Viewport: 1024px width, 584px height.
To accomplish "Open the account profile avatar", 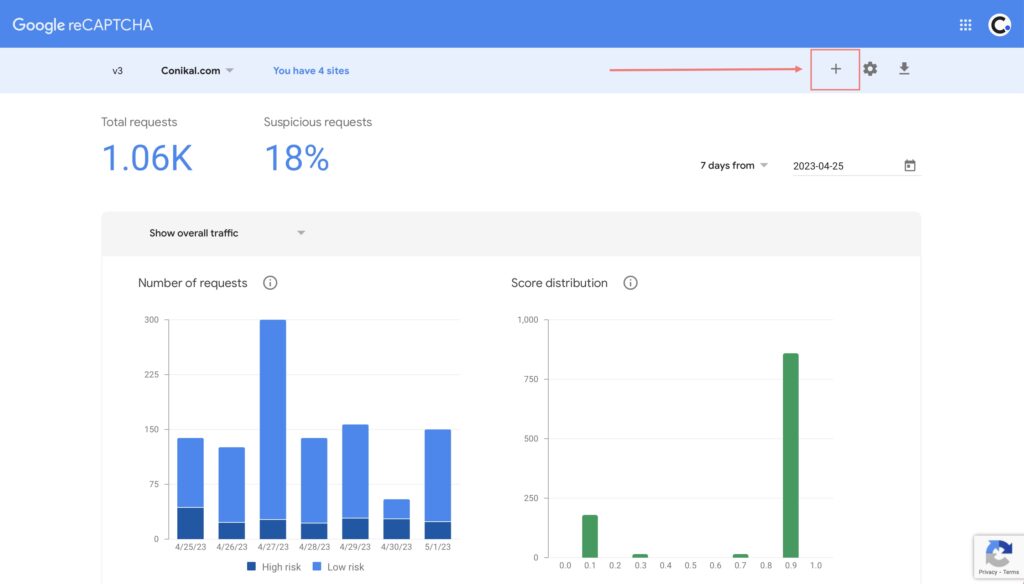I will point(999,25).
